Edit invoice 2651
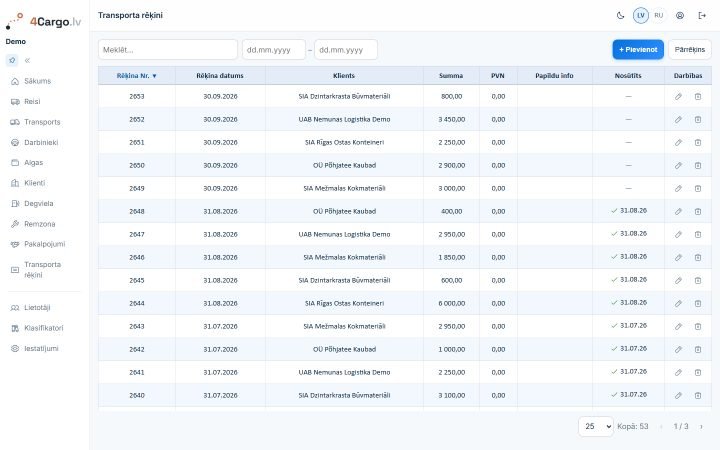This screenshot has width=720, height=450. pyautogui.click(x=678, y=142)
